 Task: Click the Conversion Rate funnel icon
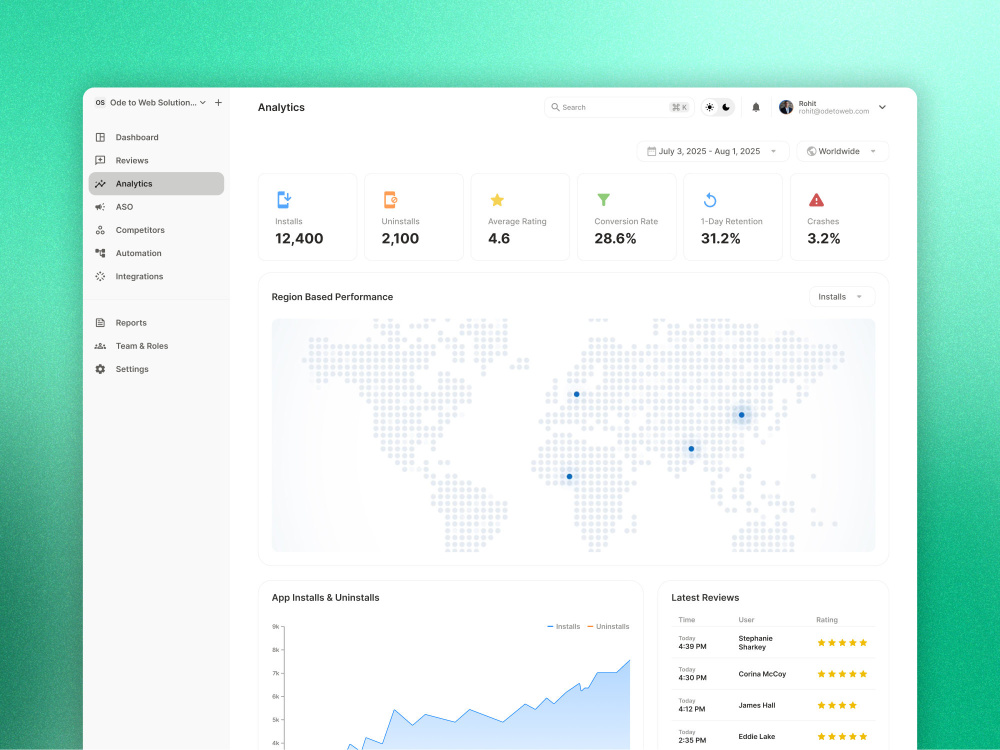click(603, 200)
